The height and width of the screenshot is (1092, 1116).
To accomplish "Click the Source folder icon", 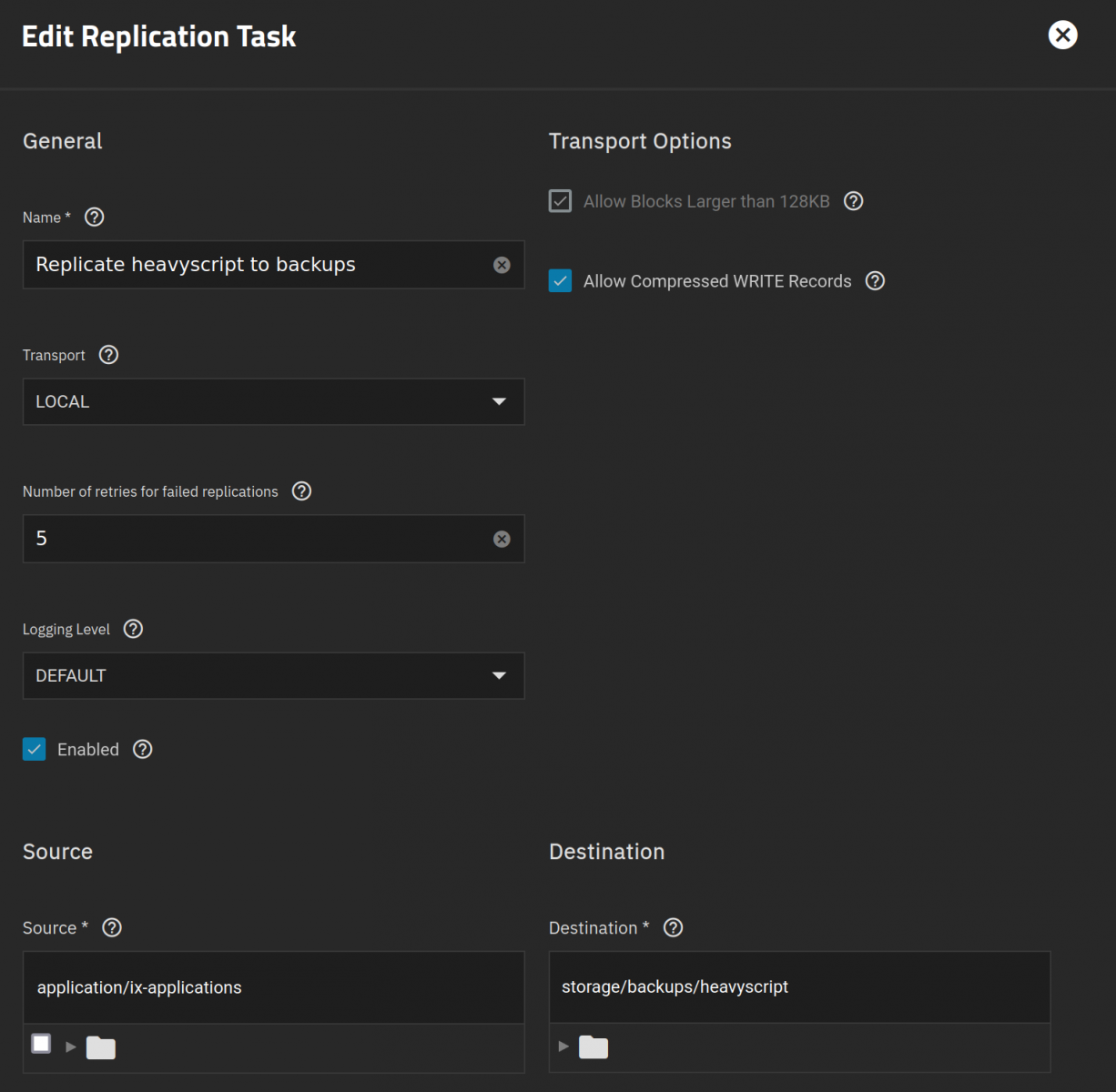I will pos(101,1047).
